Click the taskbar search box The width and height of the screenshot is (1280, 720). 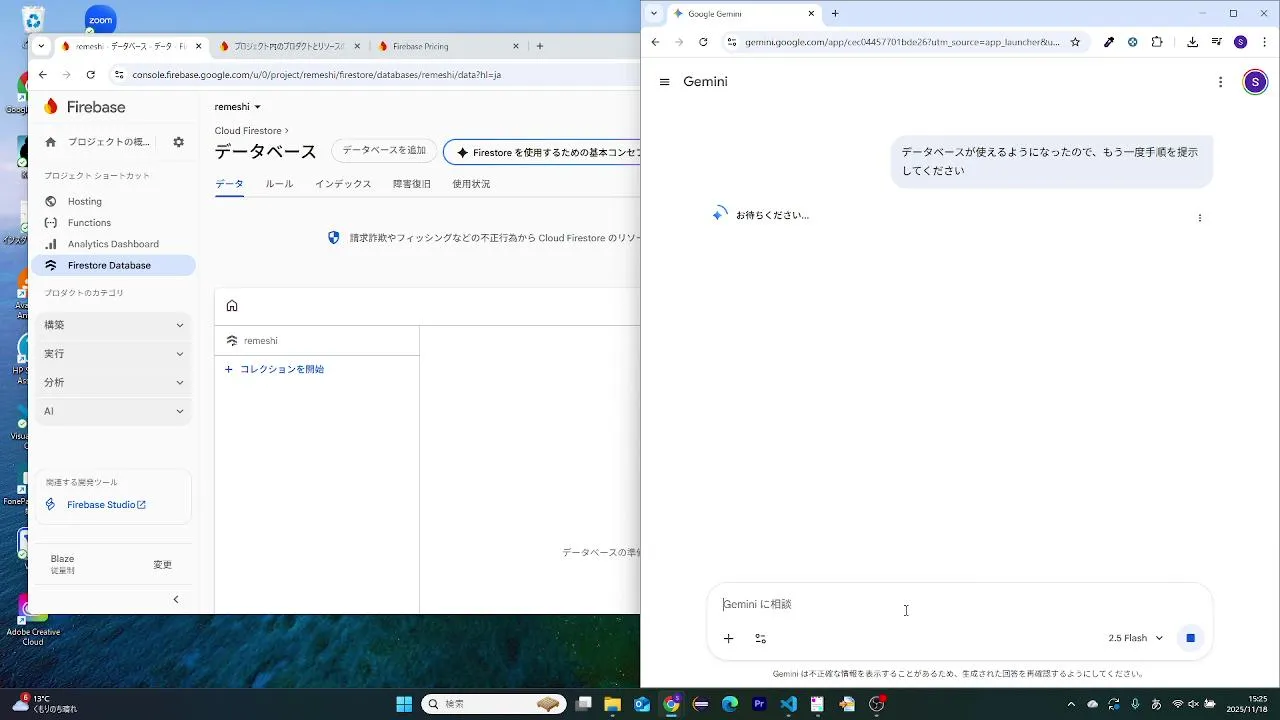click(492, 704)
